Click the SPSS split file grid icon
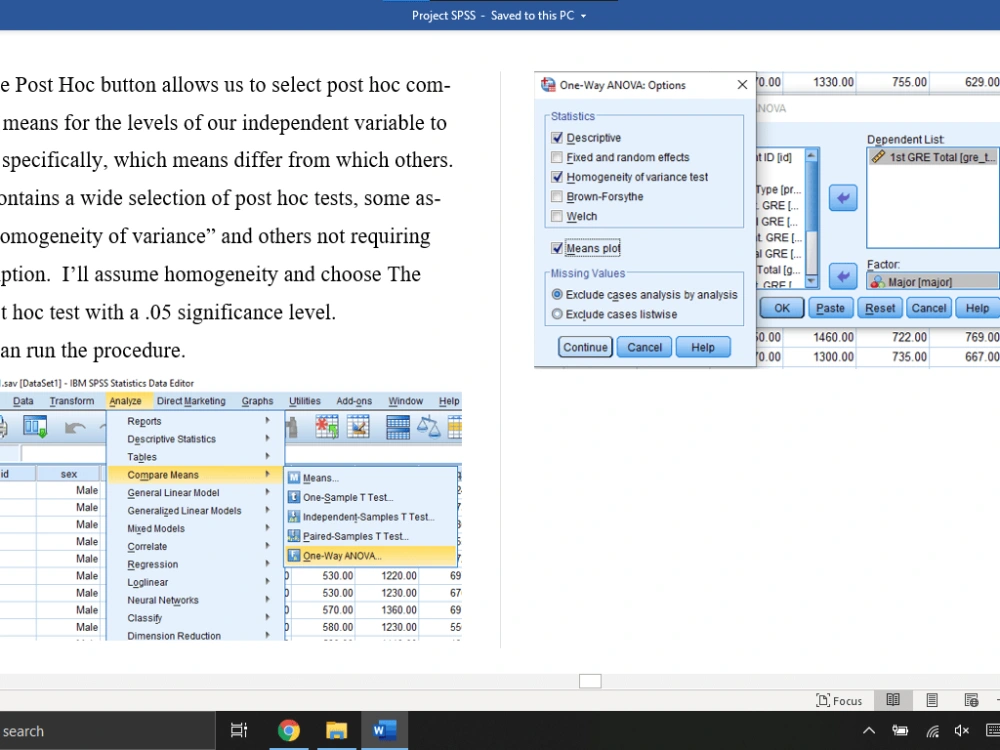Screen dimensions: 1000x750 [x=397, y=427]
